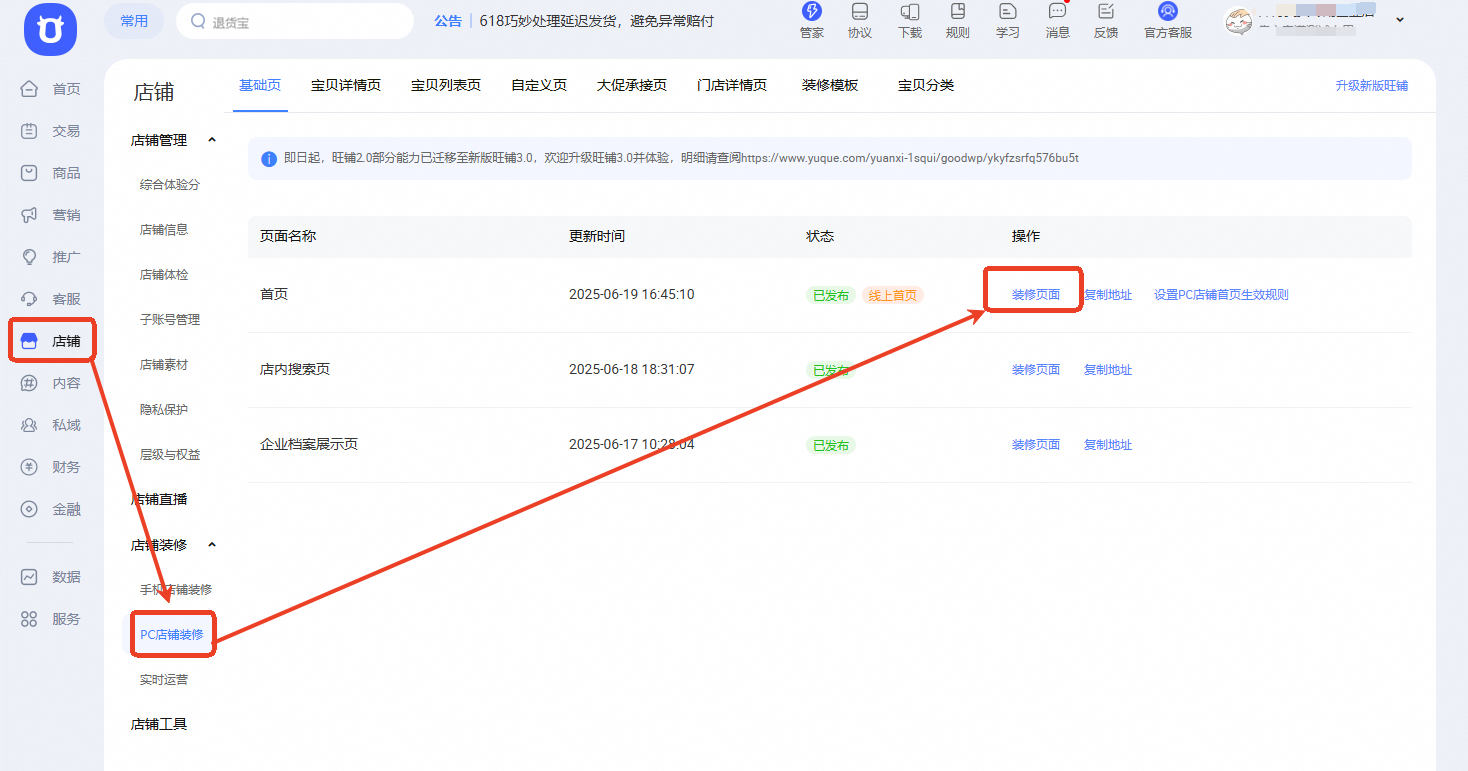The image size is (1468, 771).
Task: Click the Qianniu logo icon
Action: [x=50, y=29]
